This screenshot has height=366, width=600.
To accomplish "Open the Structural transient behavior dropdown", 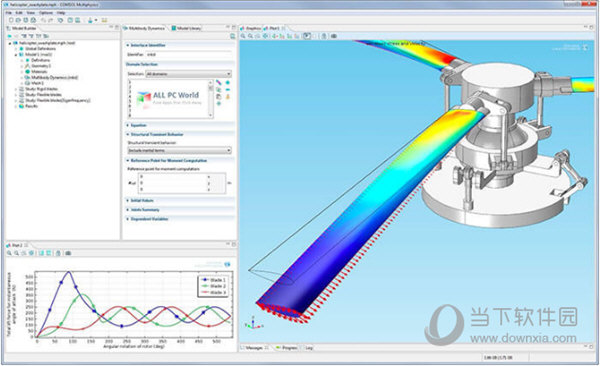I will [x=179, y=150].
